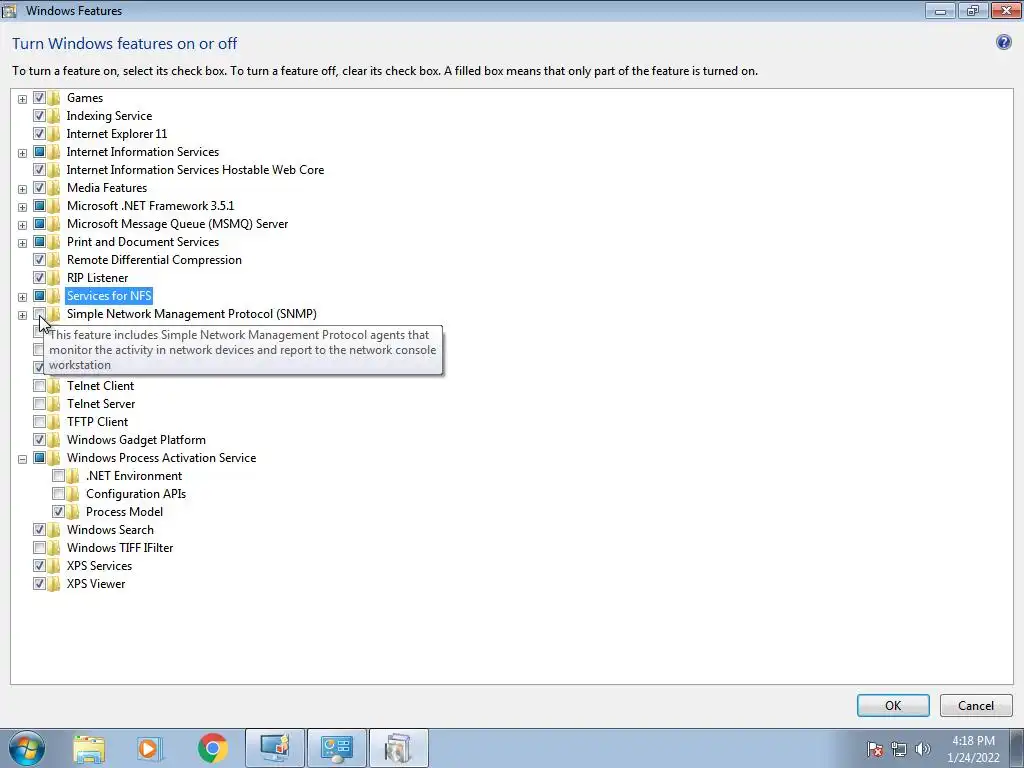
Task: Uncheck the XPS Services checkbox
Action: (x=39, y=566)
